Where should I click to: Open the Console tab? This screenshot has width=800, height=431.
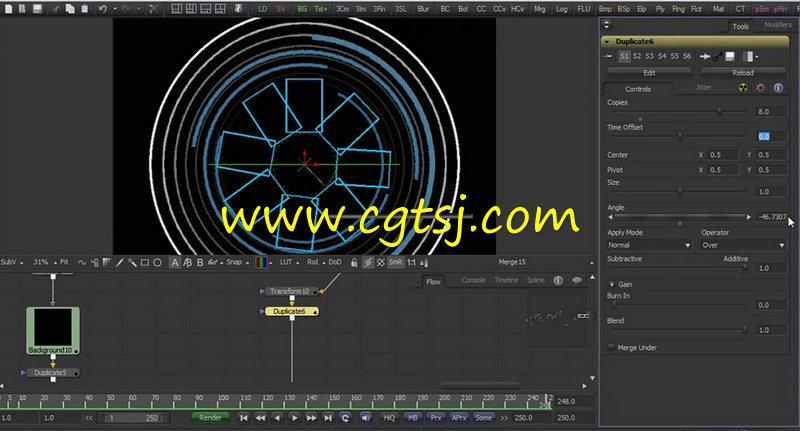[x=473, y=280]
